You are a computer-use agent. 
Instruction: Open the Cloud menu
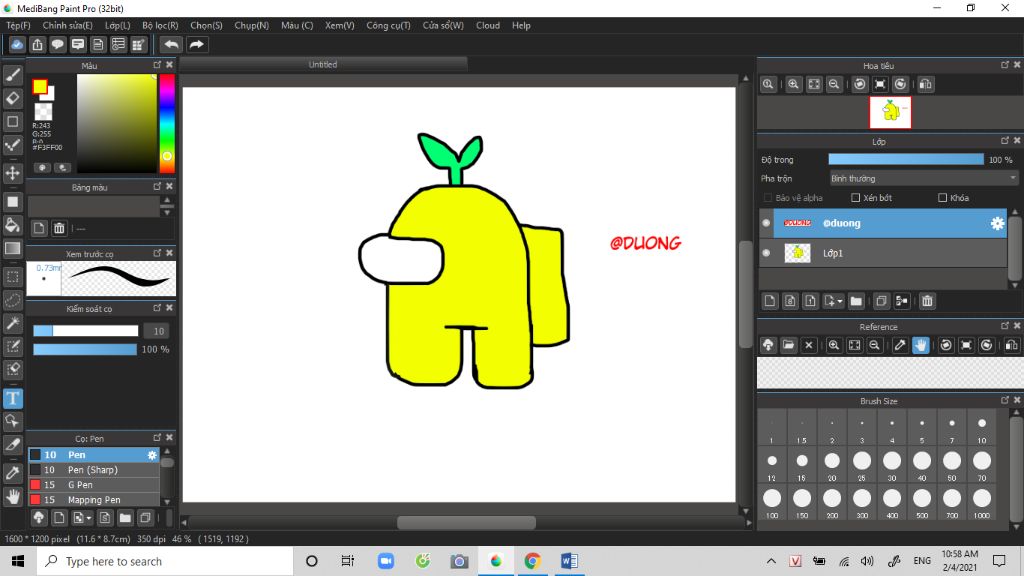pos(487,25)
